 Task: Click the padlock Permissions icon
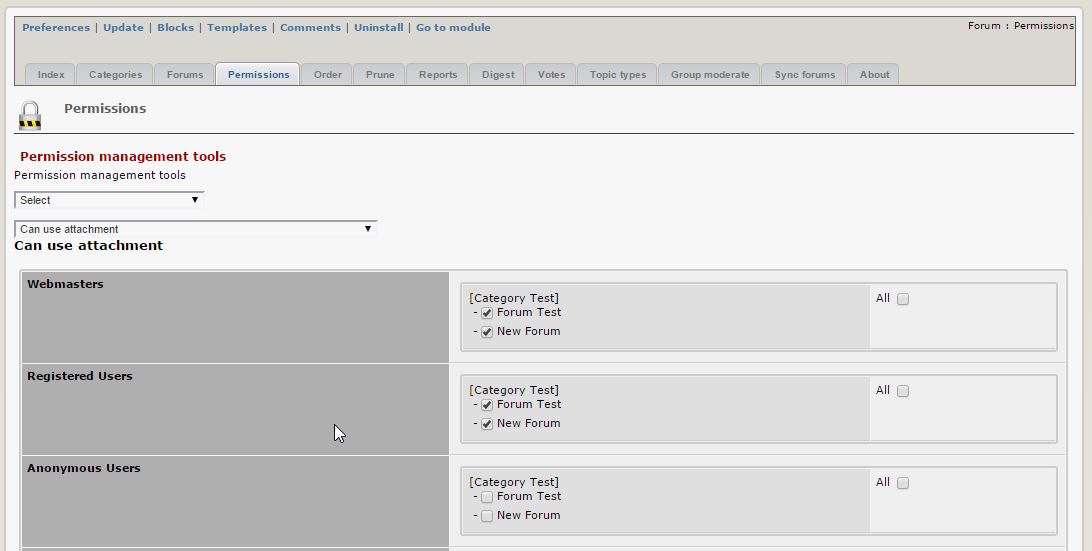click(30, 114)
